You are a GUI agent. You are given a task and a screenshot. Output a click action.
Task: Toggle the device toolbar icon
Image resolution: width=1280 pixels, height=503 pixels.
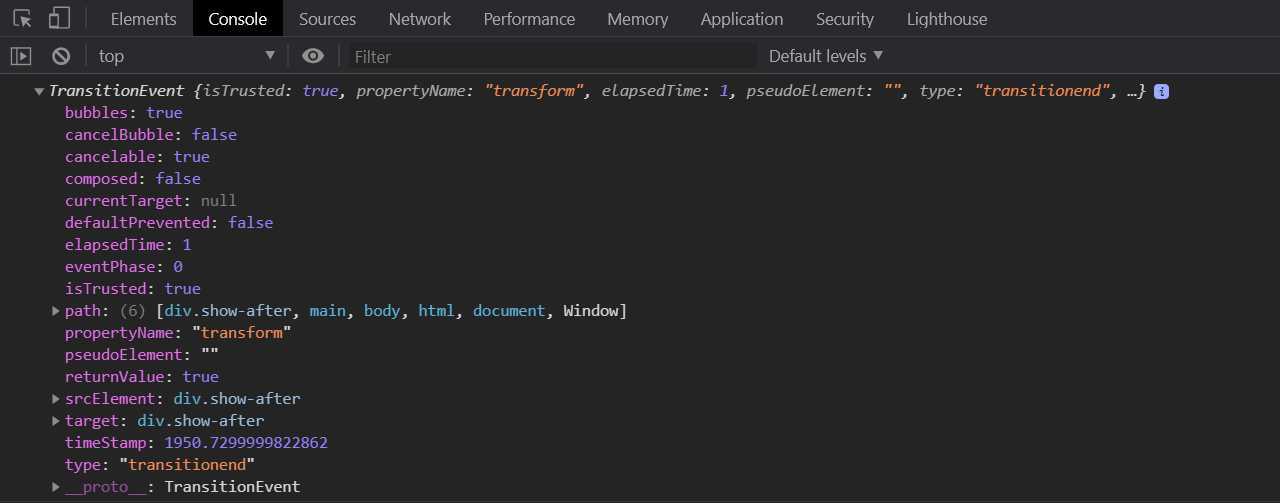point(59,18)
